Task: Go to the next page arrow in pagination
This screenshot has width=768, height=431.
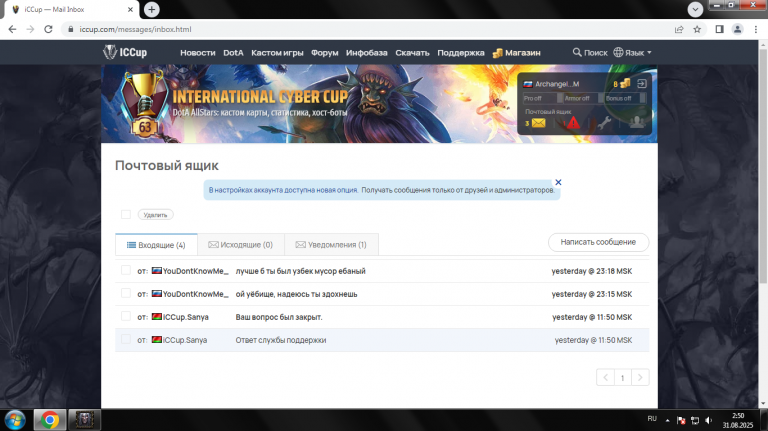Action: [640, 377]
